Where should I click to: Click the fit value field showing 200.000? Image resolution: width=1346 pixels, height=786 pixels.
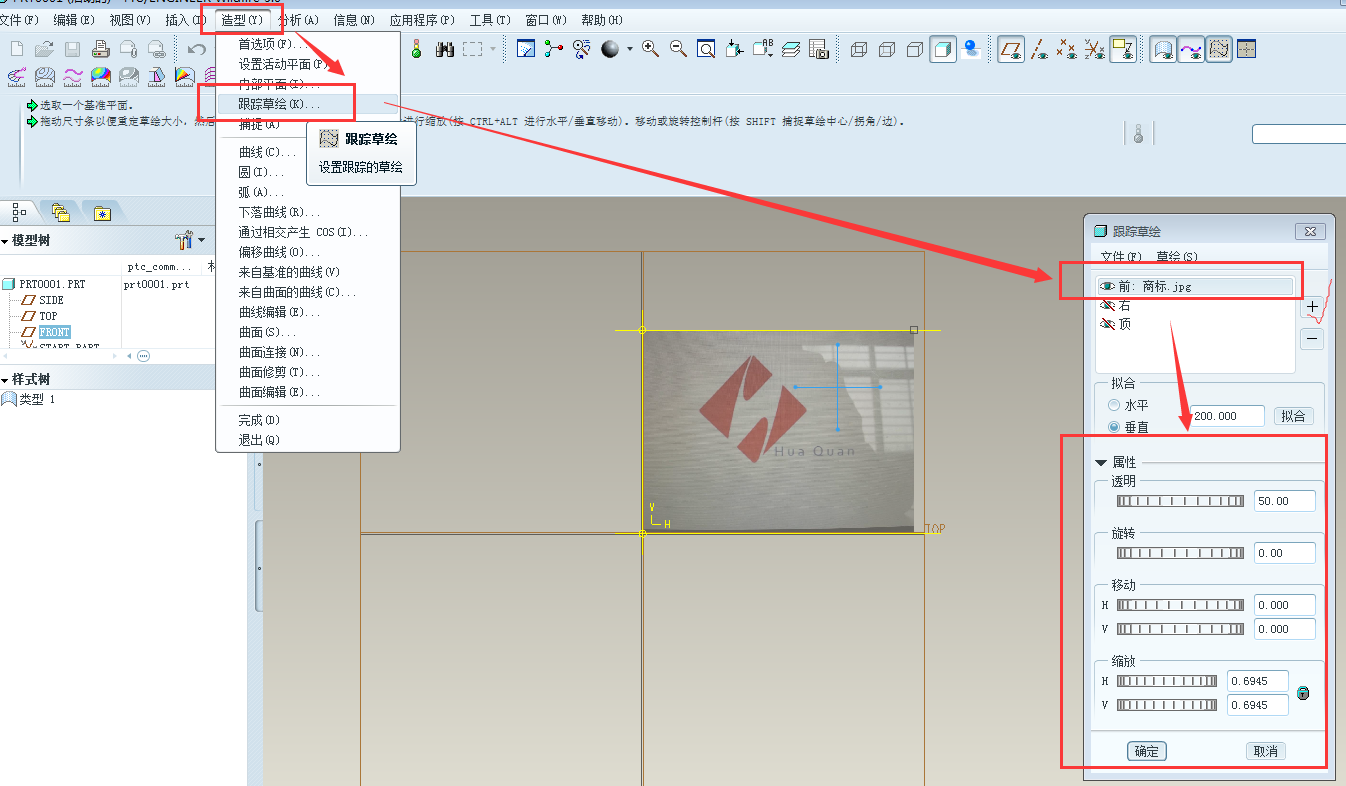point(1227,416)
